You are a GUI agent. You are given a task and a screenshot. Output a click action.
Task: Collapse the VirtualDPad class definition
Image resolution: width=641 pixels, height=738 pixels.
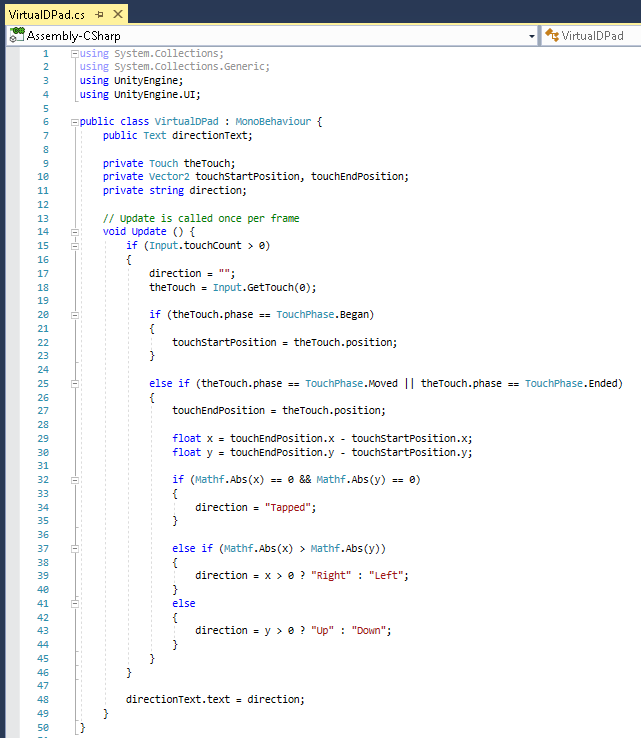coord(74,121)
